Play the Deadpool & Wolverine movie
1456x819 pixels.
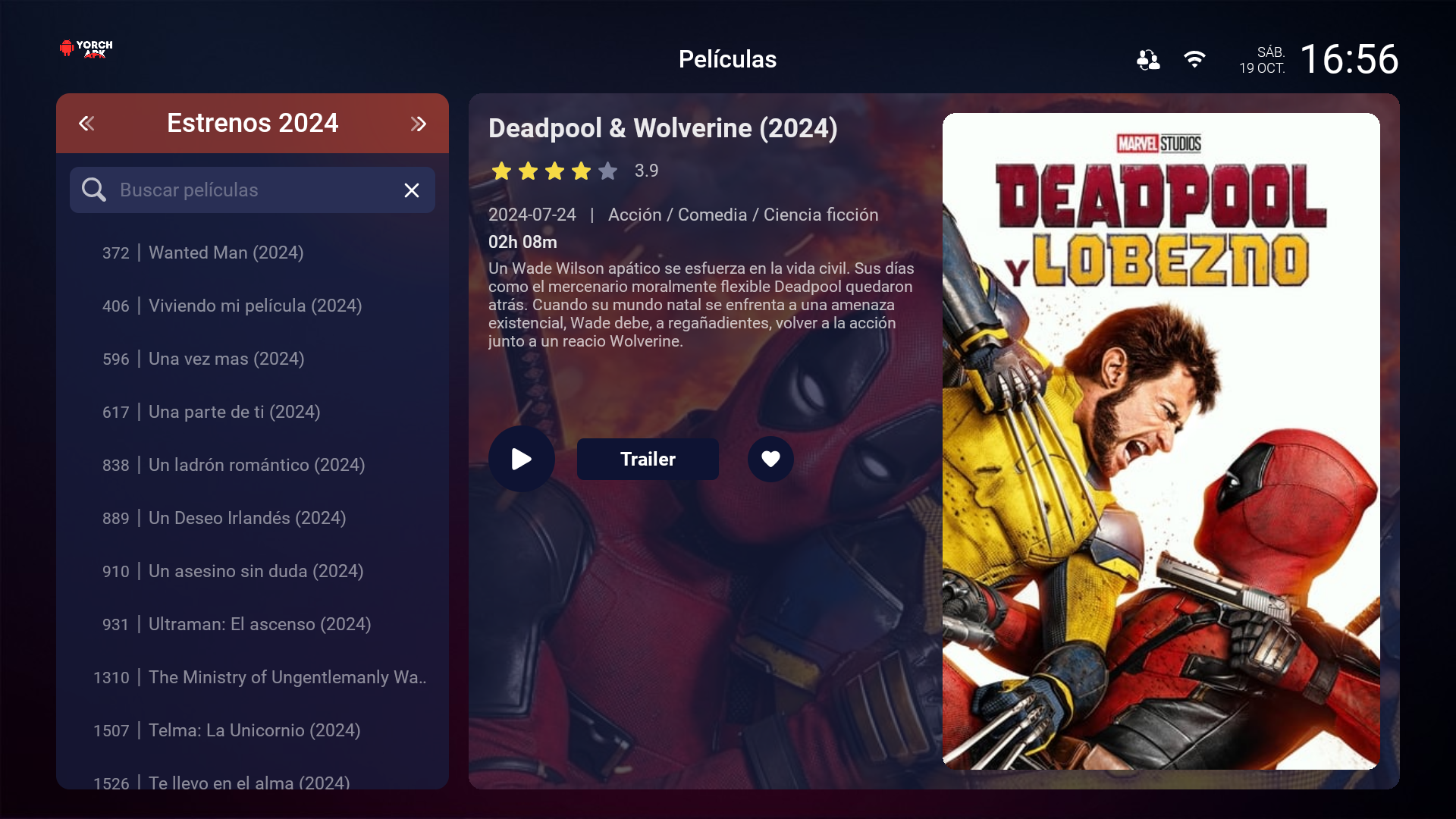pos(521,459)
